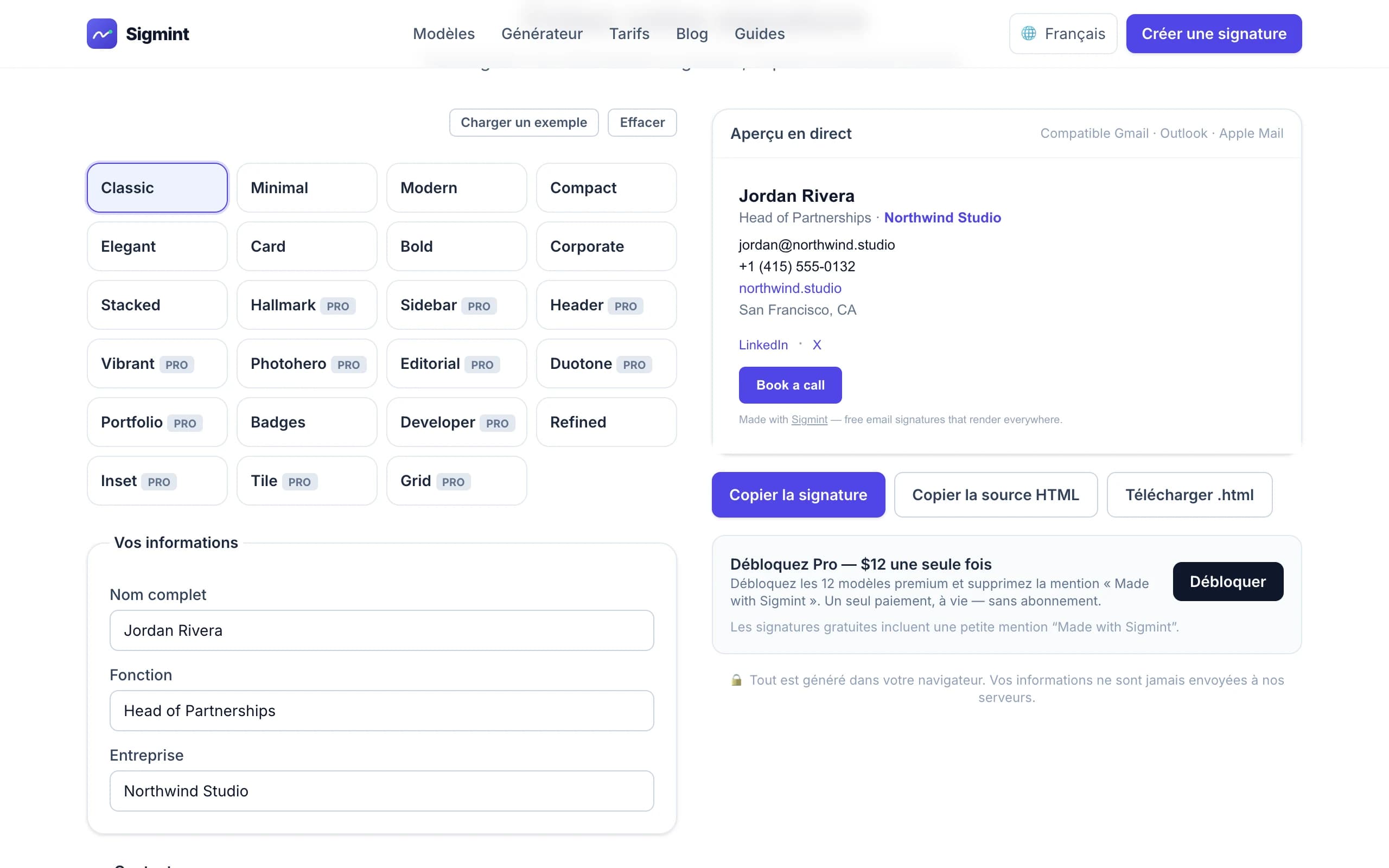Image resolution: width=1389 pixels, height=868 pixels.
Task: Click the Sigmint logo icon
Action: [101, 34]
